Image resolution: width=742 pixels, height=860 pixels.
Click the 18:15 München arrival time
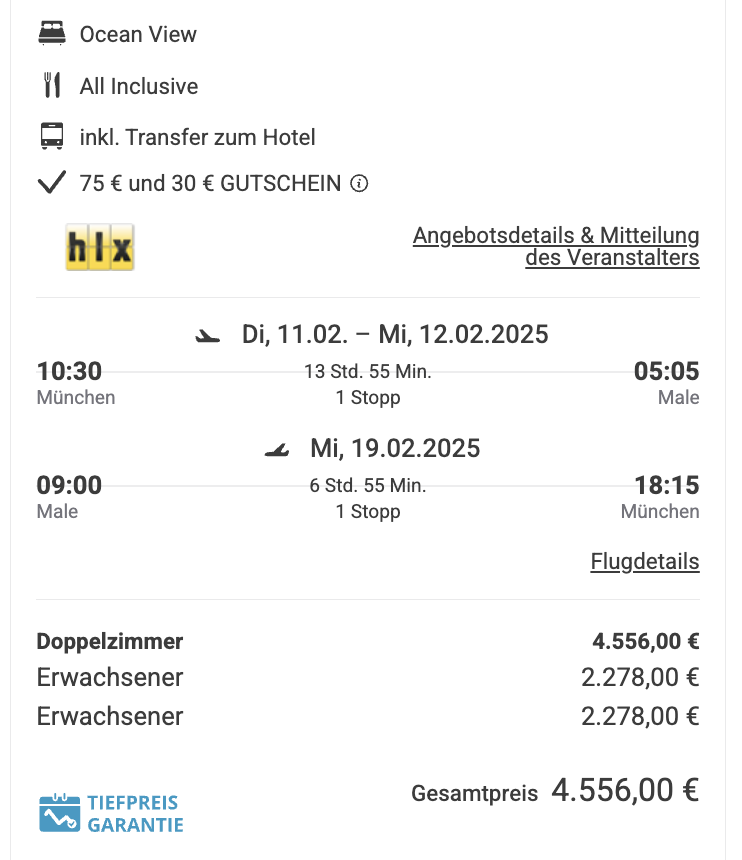pyautogui.click(x=666, y=485)
